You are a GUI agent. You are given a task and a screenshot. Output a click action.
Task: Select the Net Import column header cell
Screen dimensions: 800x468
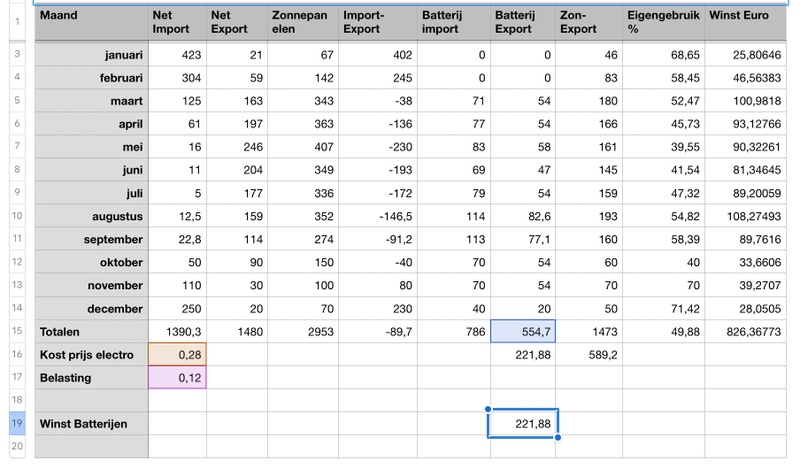point(176,23)
